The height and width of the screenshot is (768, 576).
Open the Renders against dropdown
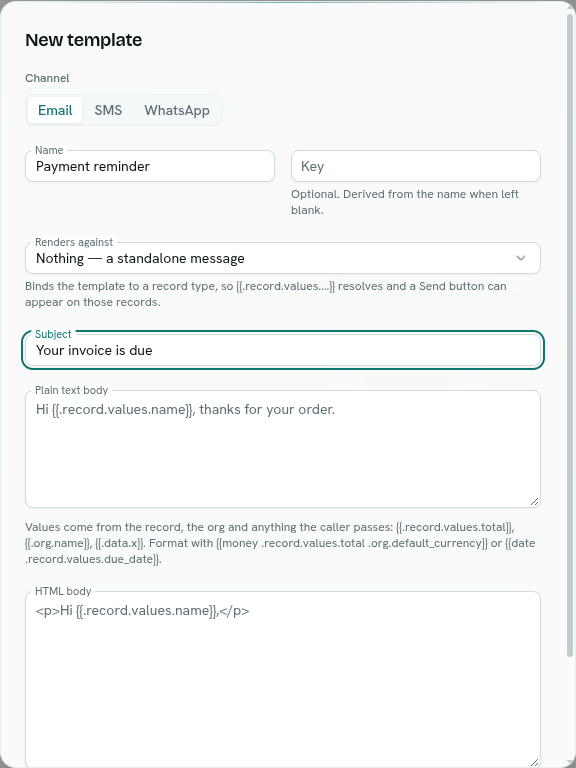[283, 258]
